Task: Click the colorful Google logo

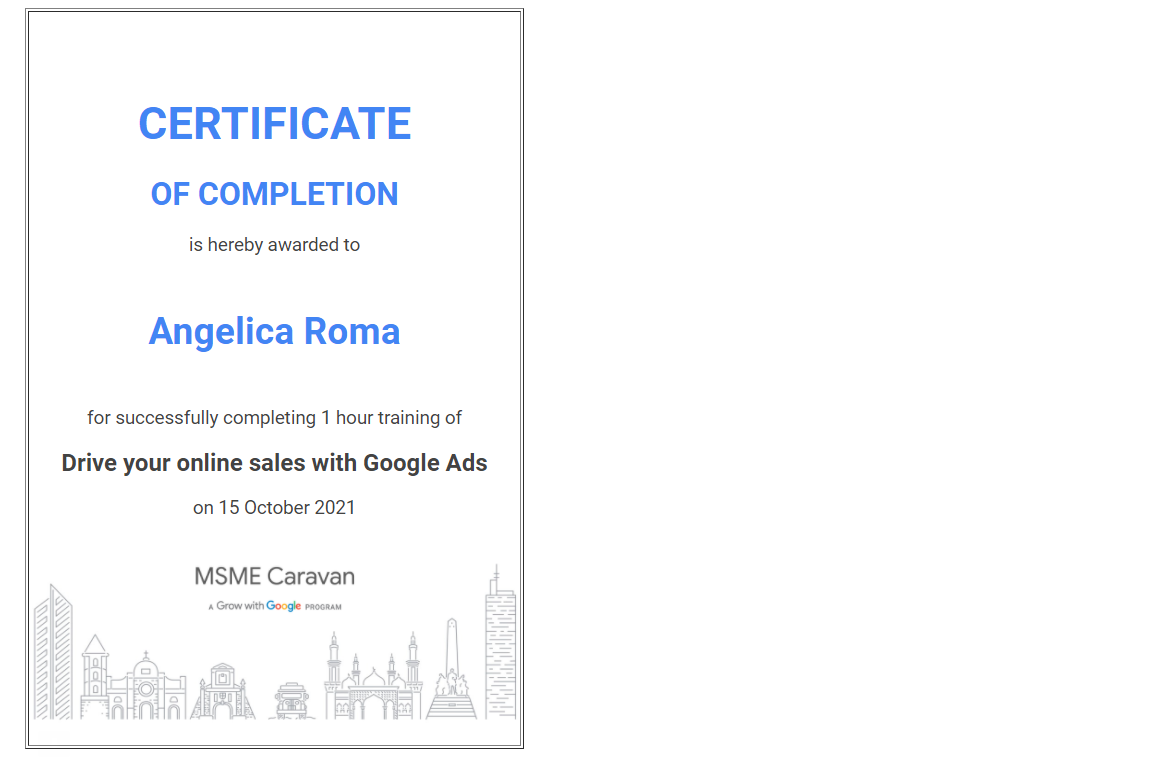Action: pos(283,605)
